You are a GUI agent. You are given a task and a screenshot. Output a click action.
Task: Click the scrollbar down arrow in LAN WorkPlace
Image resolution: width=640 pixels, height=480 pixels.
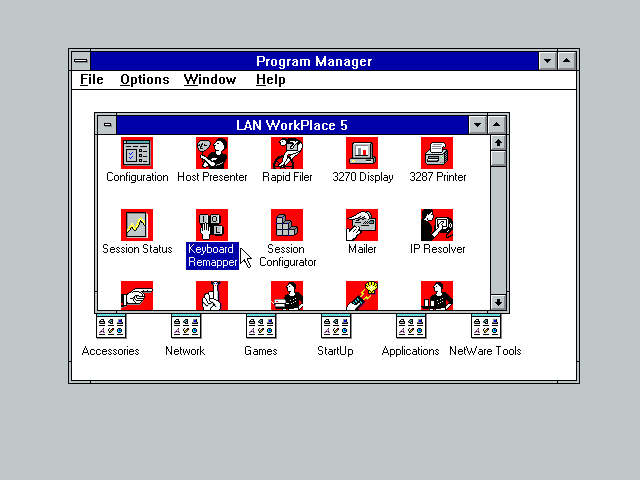click(x=498, y=301)
